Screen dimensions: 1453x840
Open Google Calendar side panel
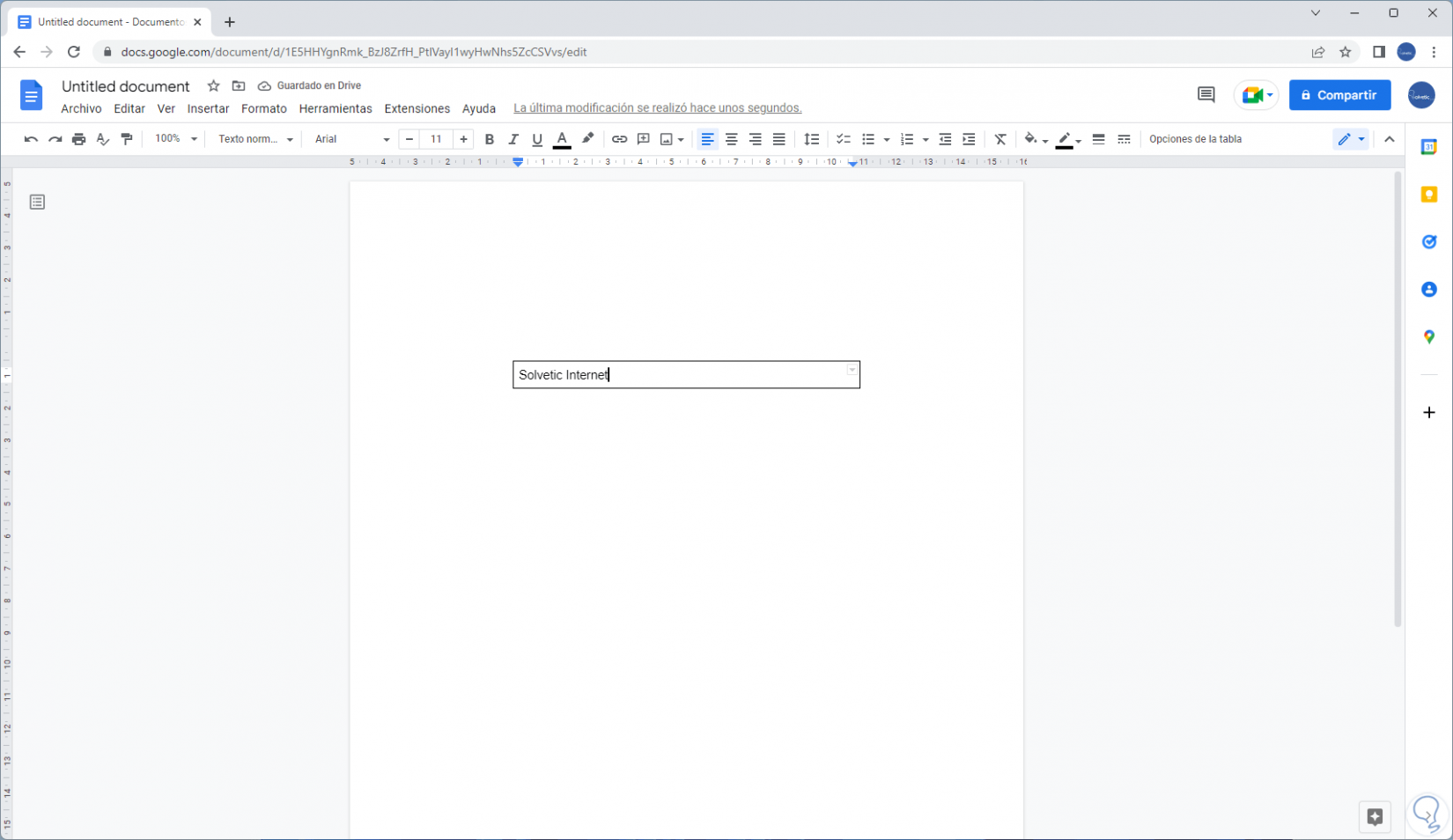(1429, 147)
